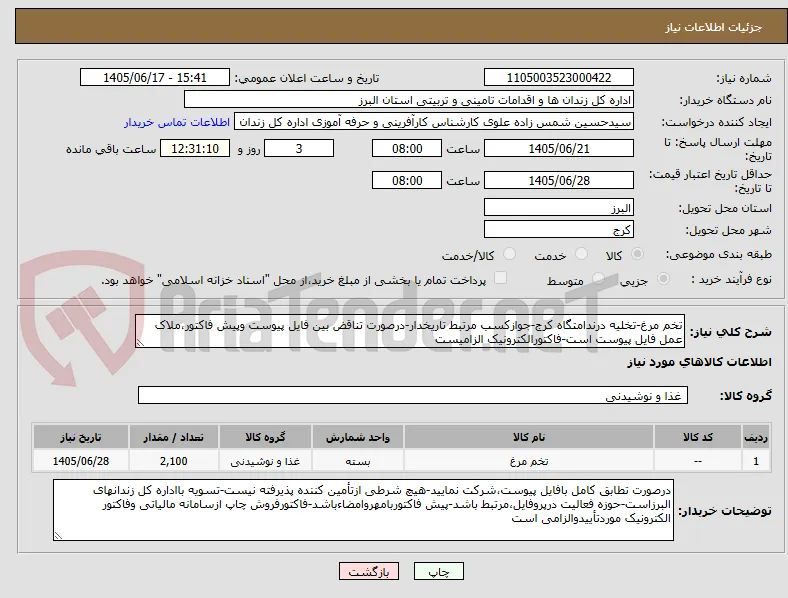Viewport: 788px width, 598px height.
Task: Click the row number cell 1
Action: (x=756, y=461)
